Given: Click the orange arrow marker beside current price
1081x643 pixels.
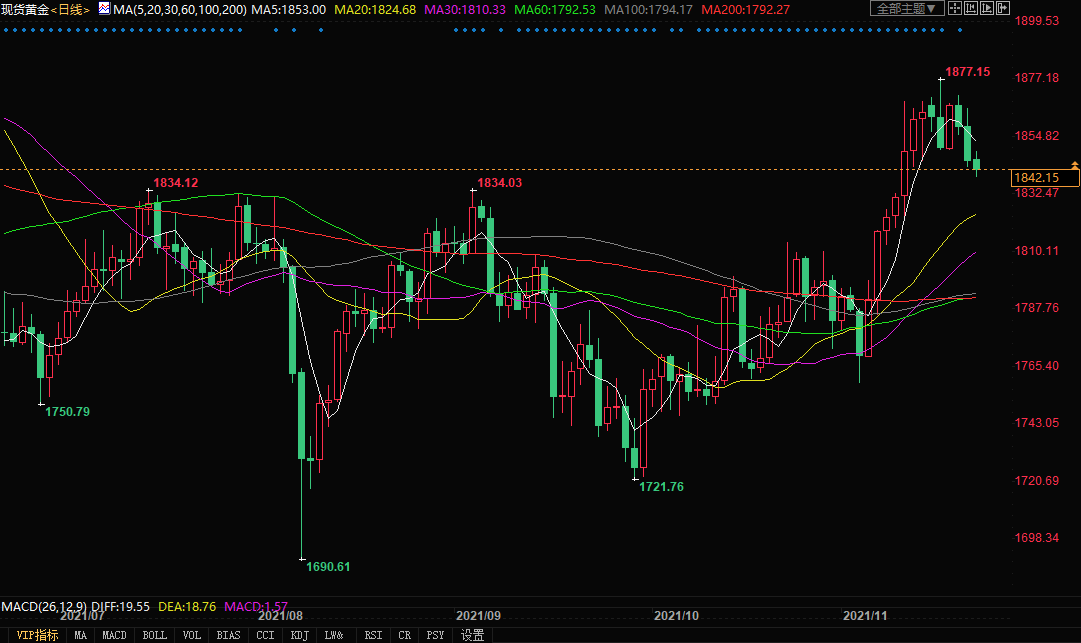Looking at the screenshot, I should [1074, 164].
